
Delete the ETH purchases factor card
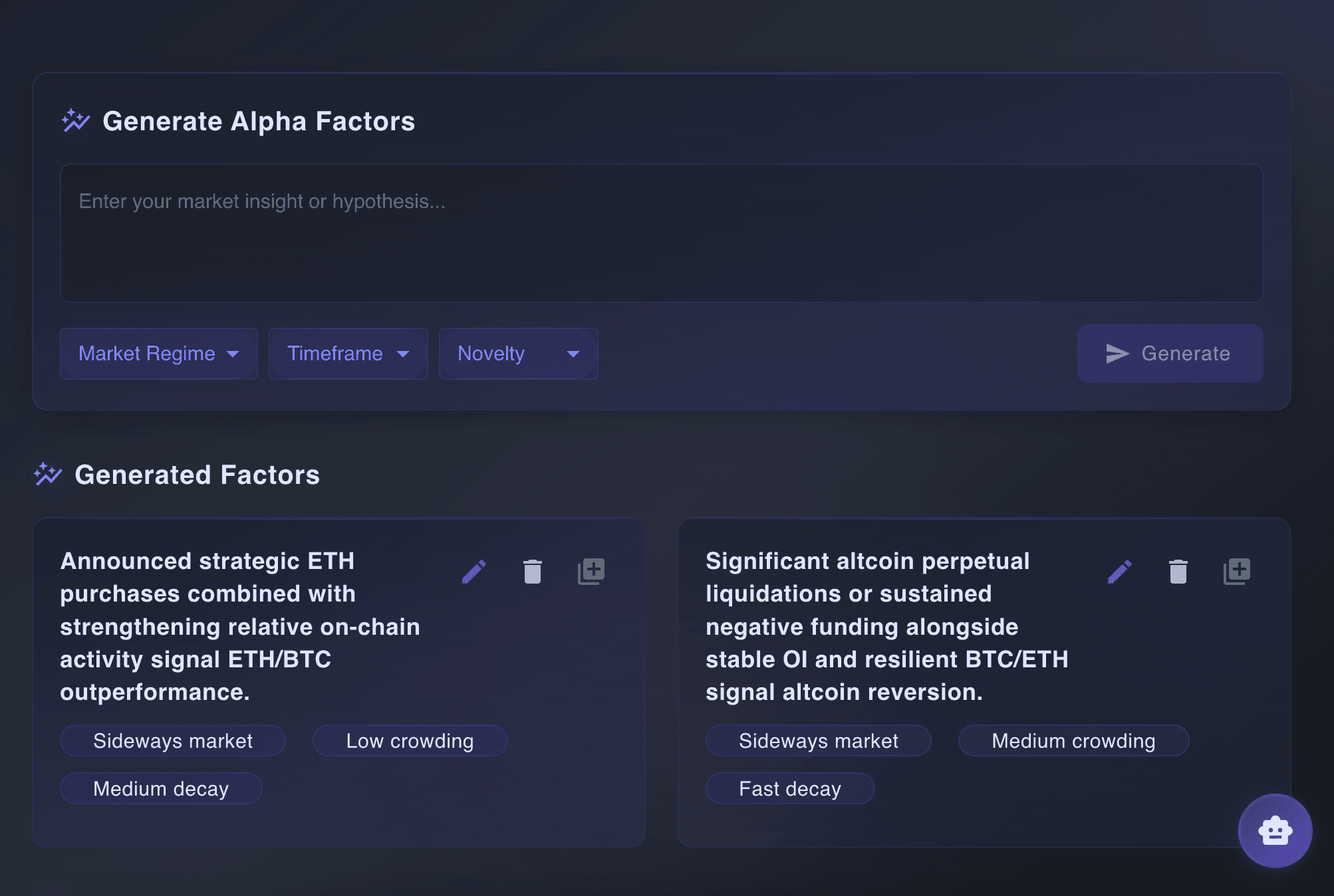[x=533, y=572]
